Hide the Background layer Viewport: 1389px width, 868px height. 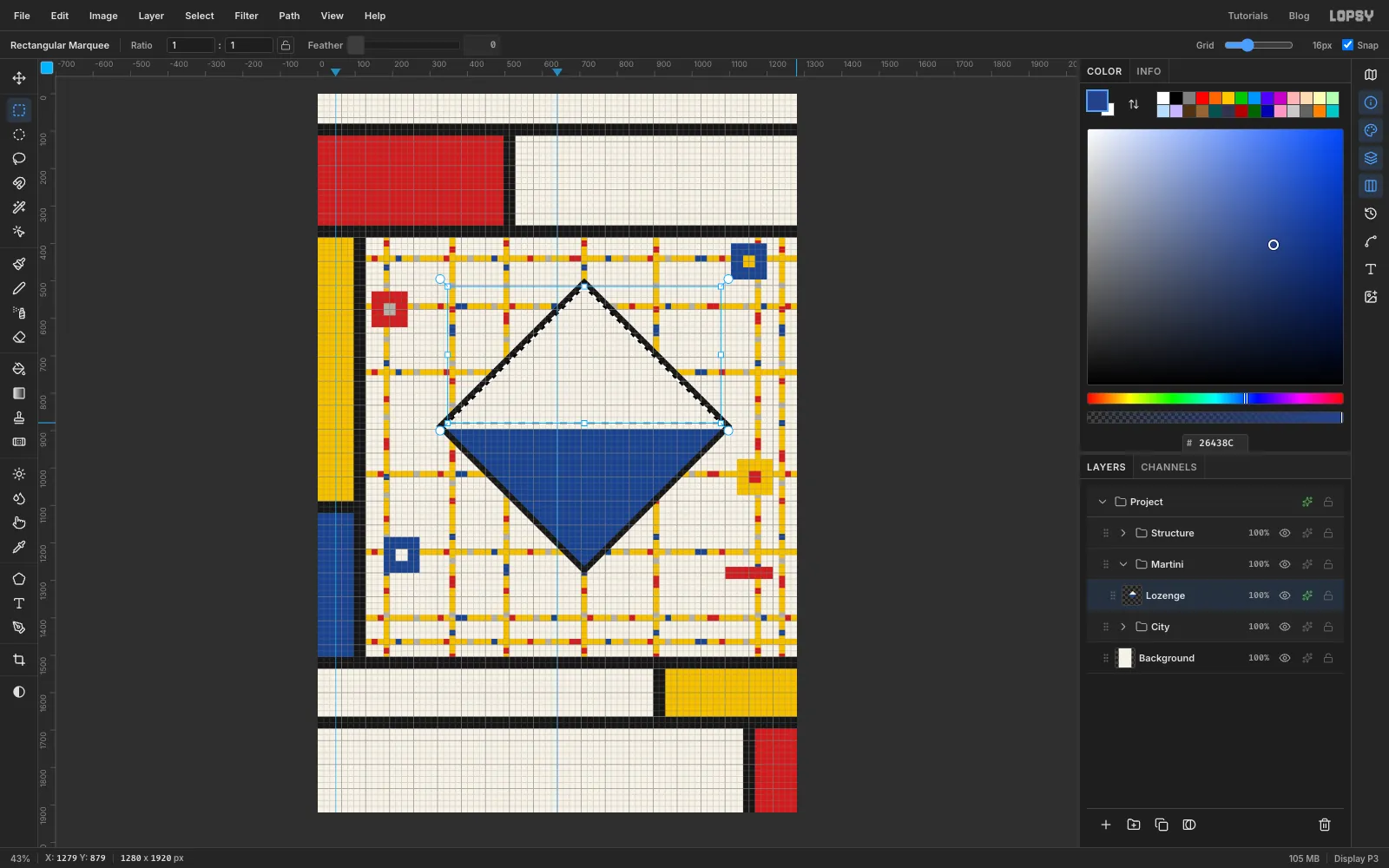[x=1285, y=658]
